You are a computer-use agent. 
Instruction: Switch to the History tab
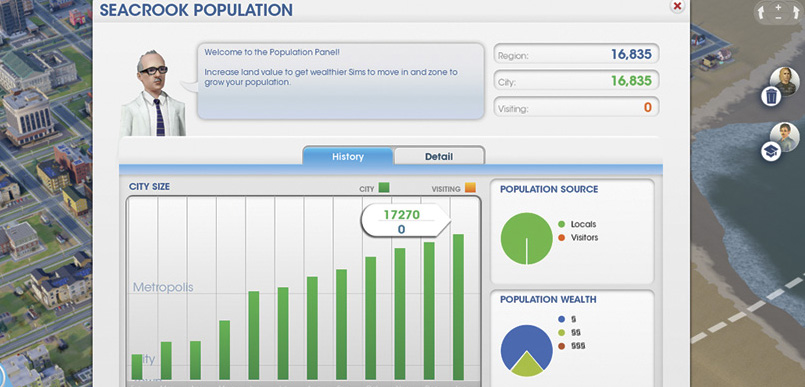348,157
